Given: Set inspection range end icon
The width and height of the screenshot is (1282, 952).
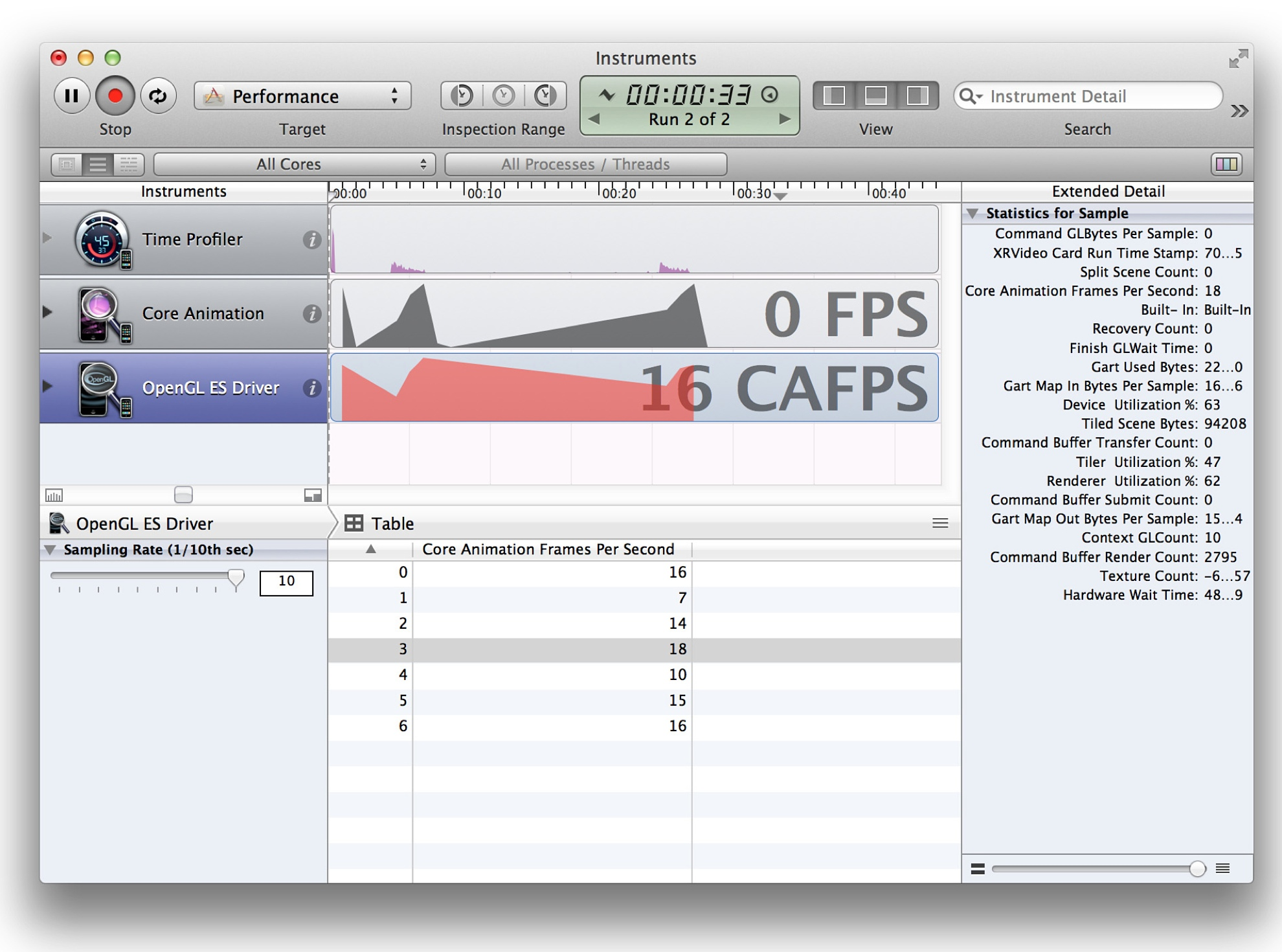Looking at the screenshot, I should coord(546,96).
